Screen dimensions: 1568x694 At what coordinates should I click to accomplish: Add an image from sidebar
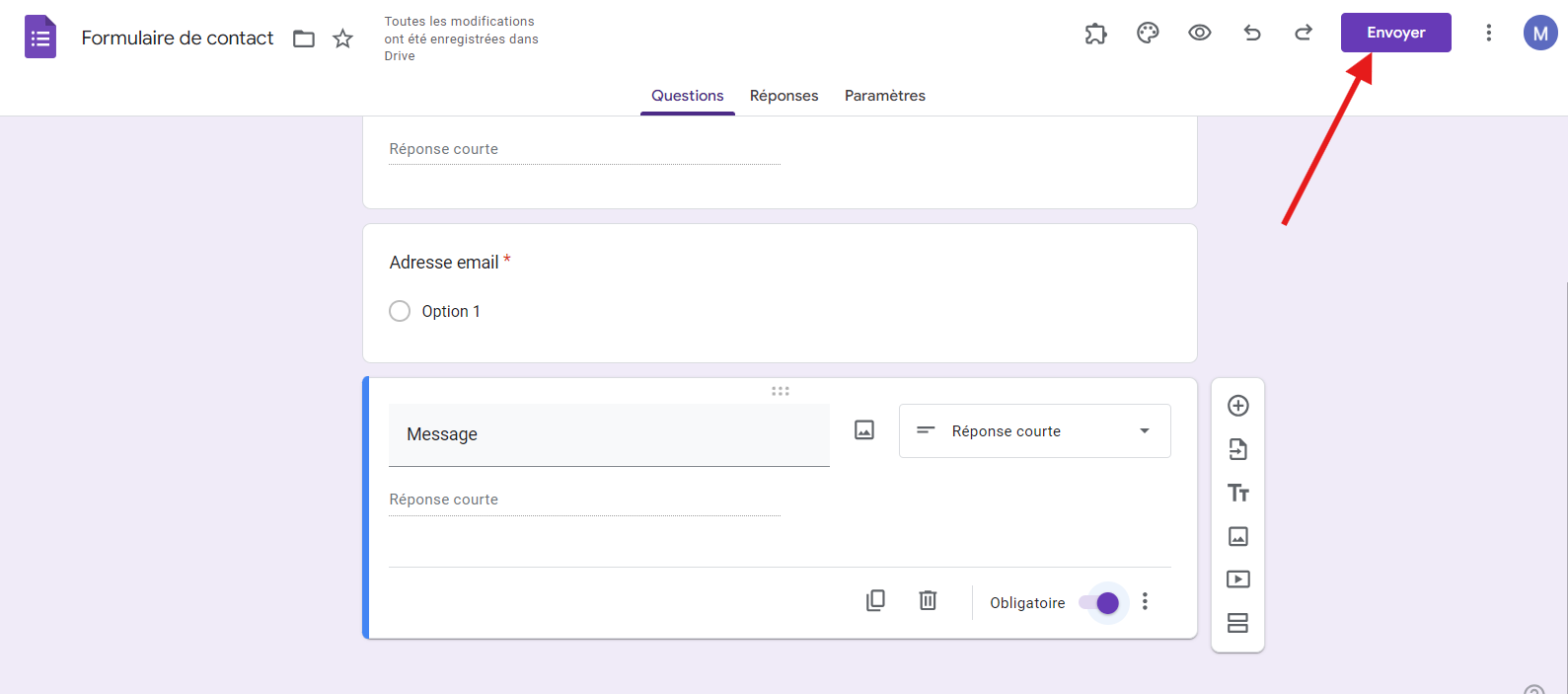point(1238,536)
